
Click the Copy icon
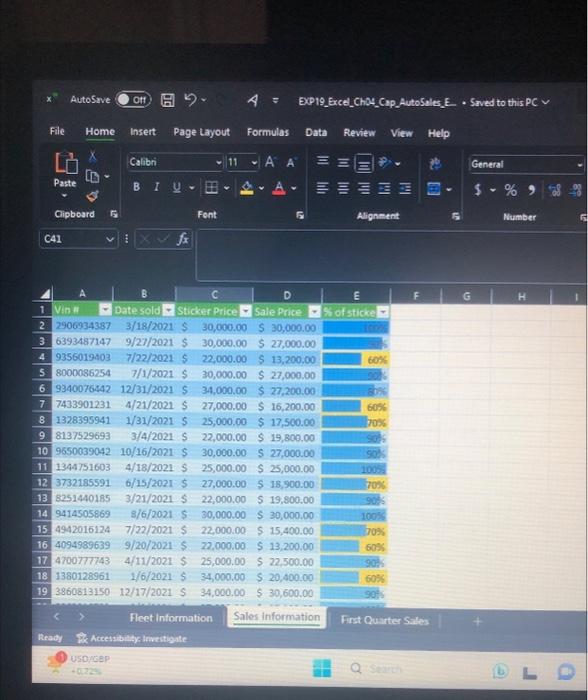tap(92, 176)
